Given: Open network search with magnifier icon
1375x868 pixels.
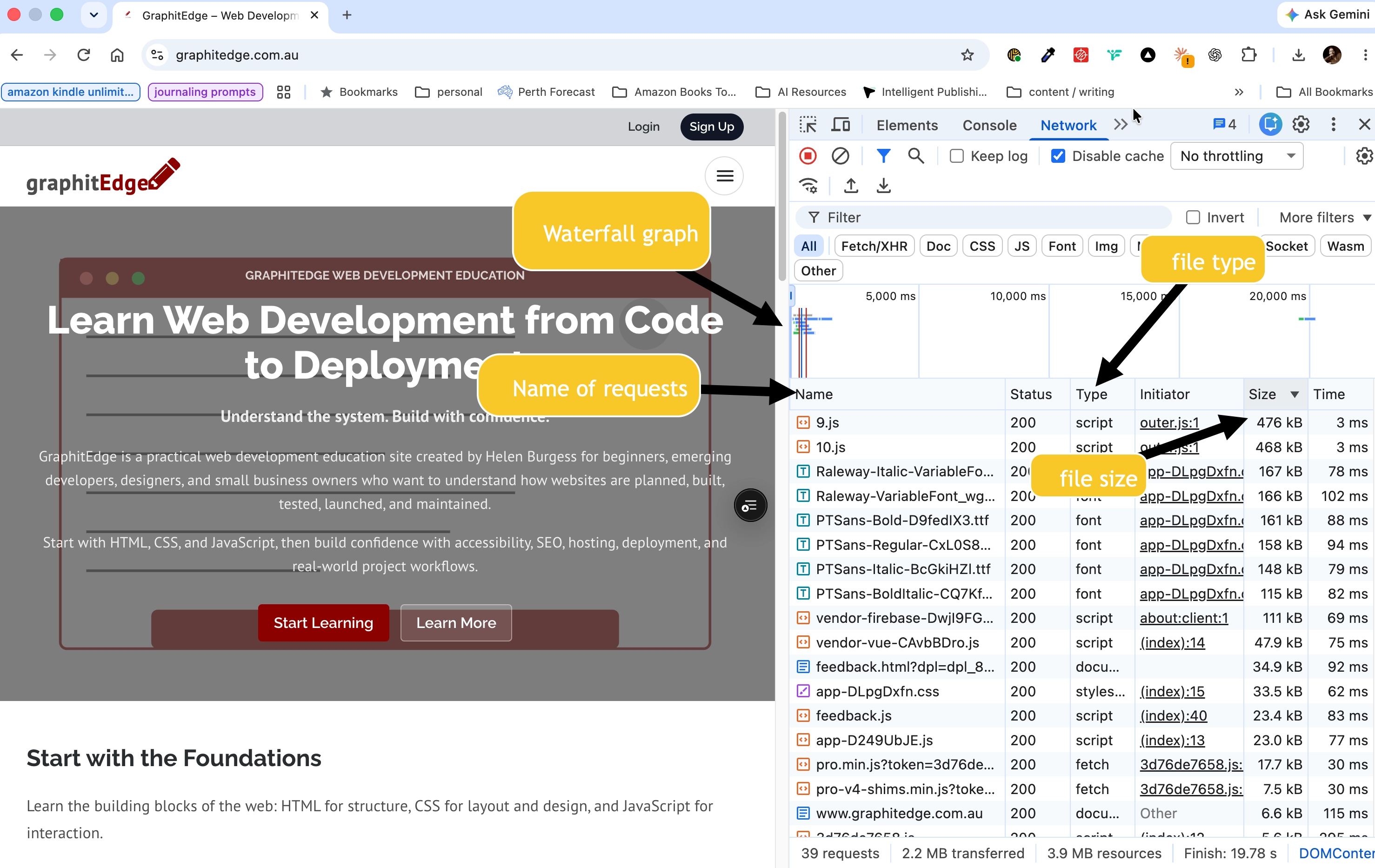Looking at the screenshot, I should tap(916, 156).
